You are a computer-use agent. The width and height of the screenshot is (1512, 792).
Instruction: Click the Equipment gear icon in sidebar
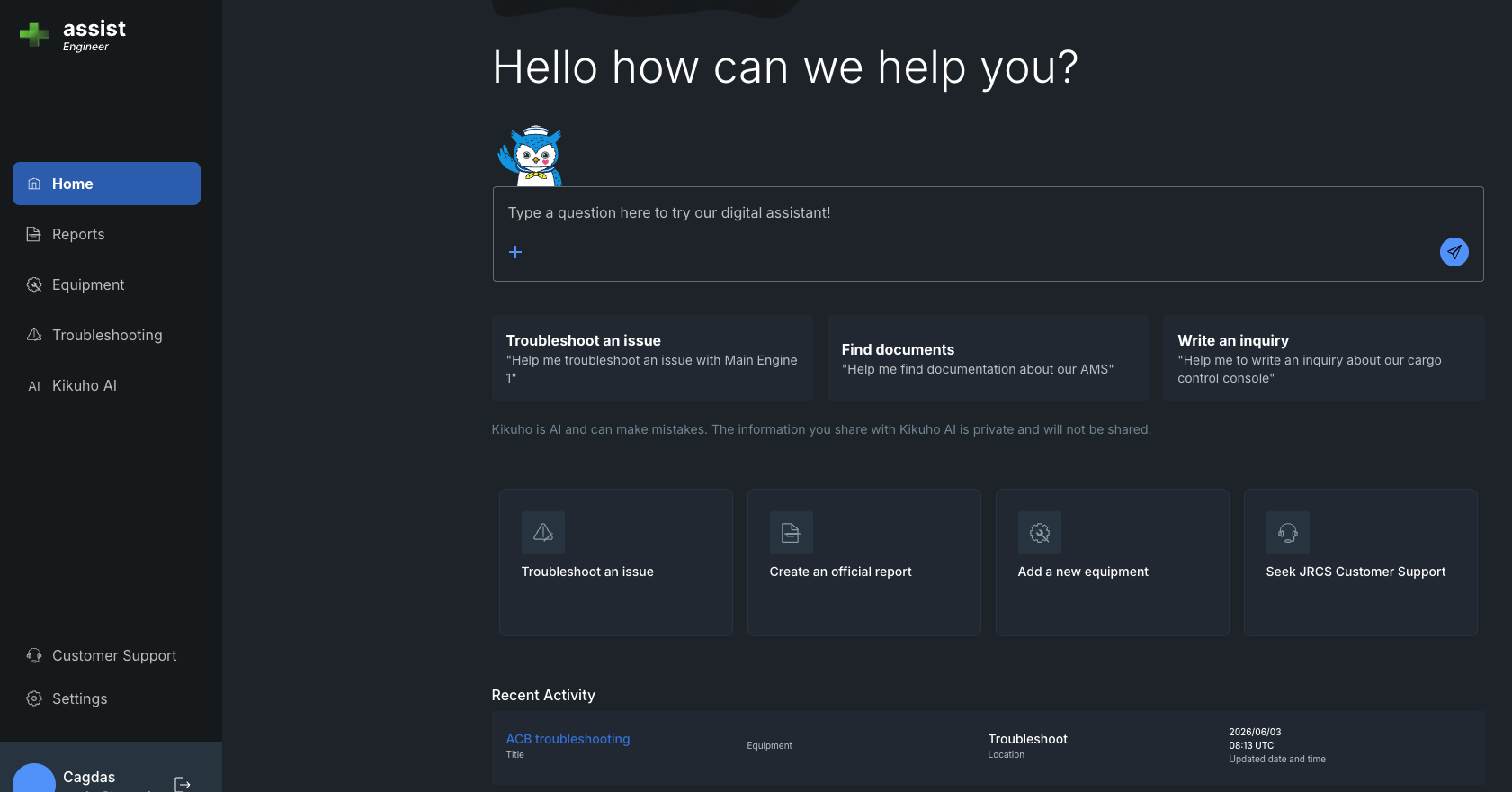coord(34,284)
